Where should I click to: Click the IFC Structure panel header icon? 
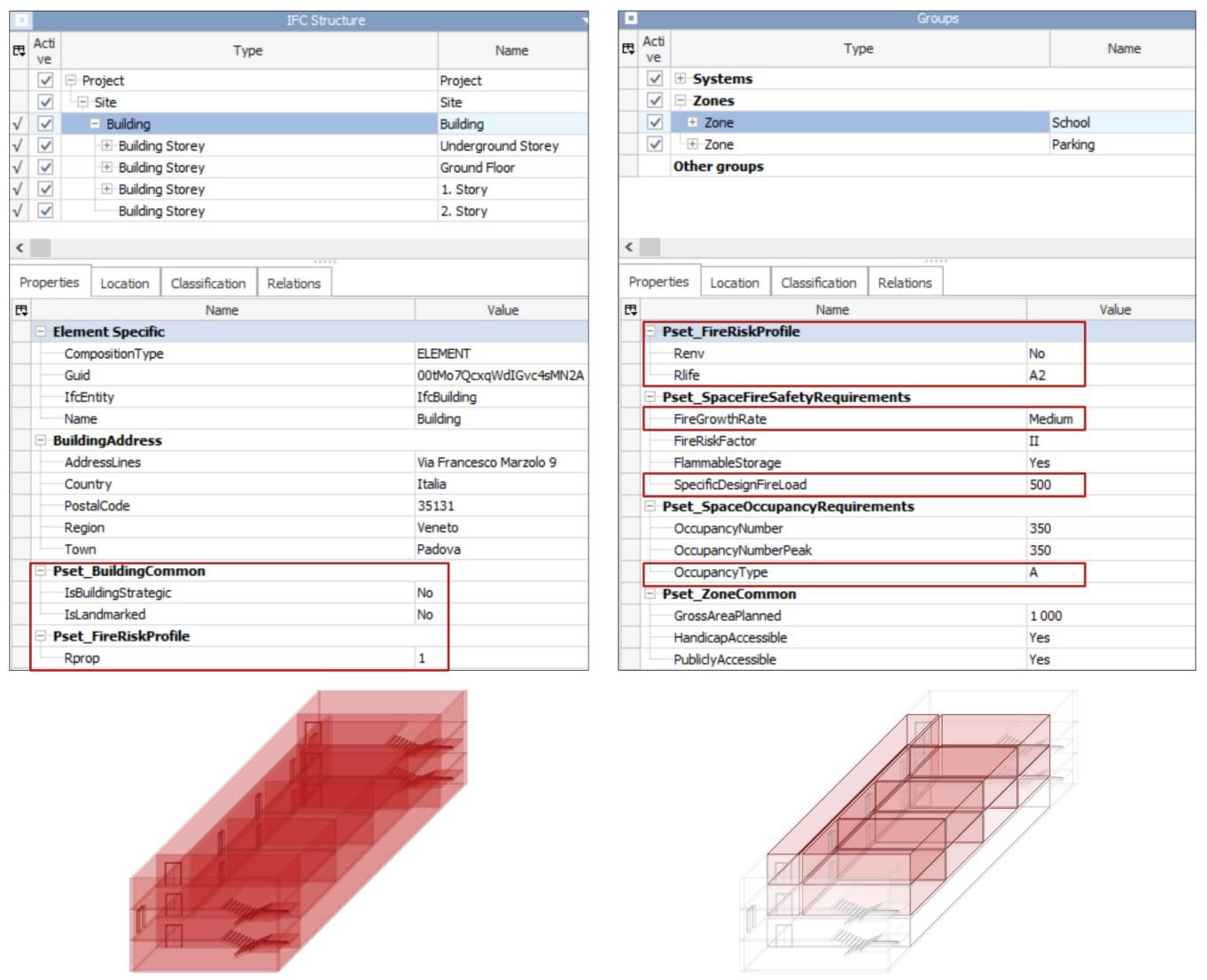click(x=22, y=19)
